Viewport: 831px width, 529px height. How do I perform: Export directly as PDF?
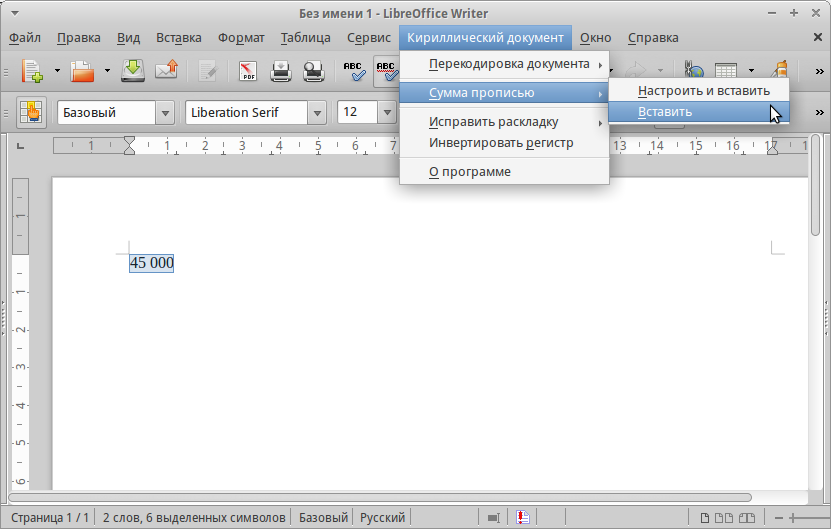click(247, 71)
